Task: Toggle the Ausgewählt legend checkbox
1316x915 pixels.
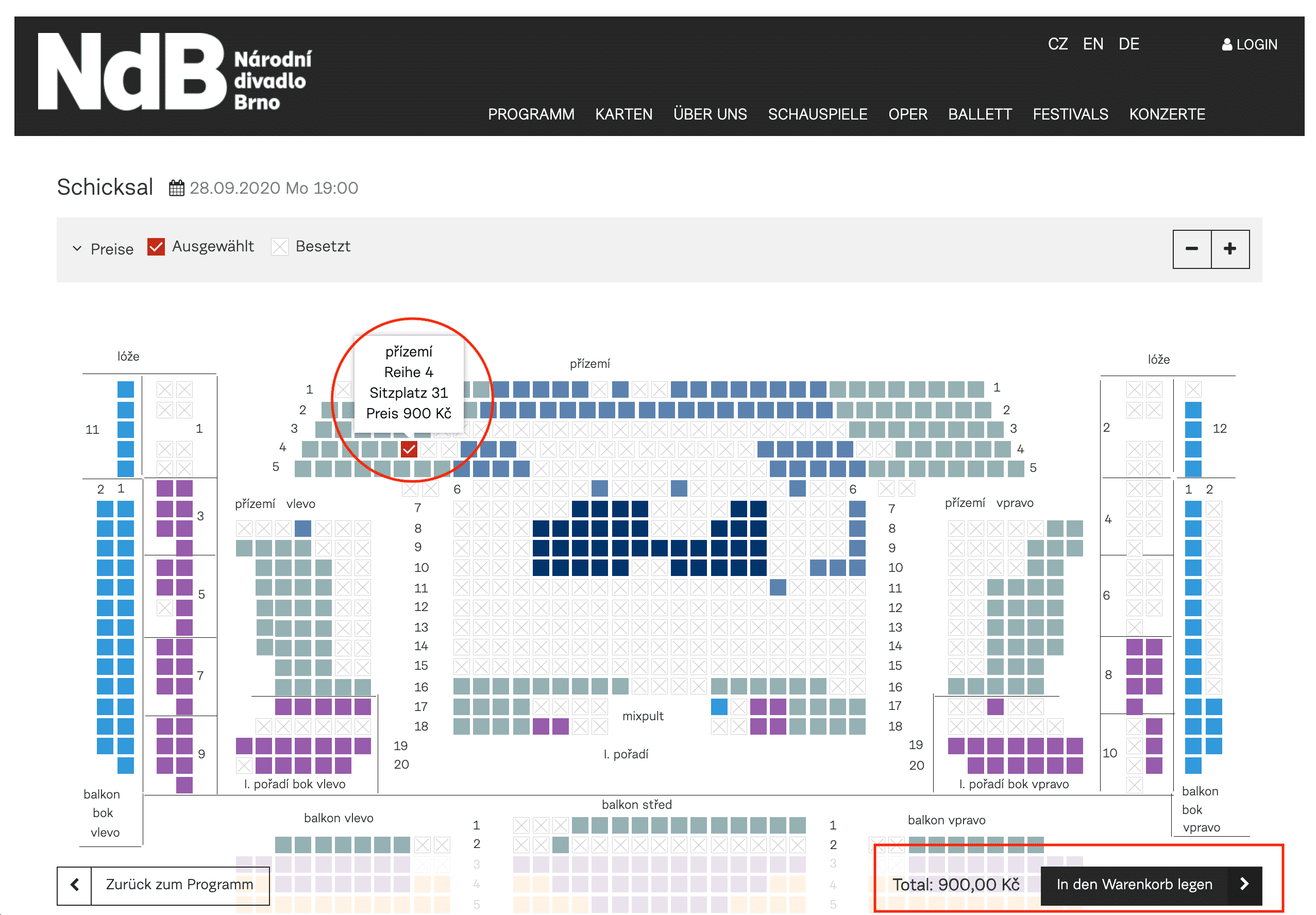Action: pos(156,246)
